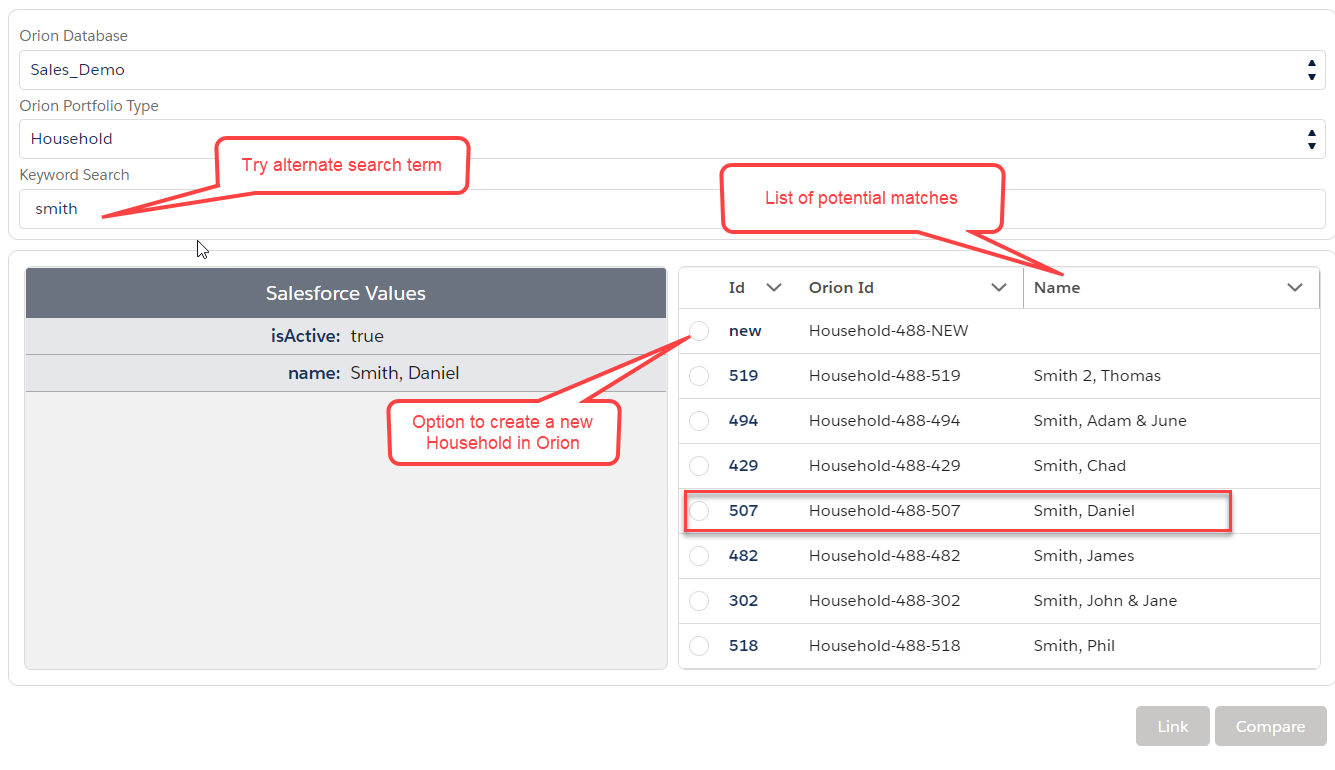Click the Salesforce Values panel header
The image size is (1335, 770).
tap(346, 293)
